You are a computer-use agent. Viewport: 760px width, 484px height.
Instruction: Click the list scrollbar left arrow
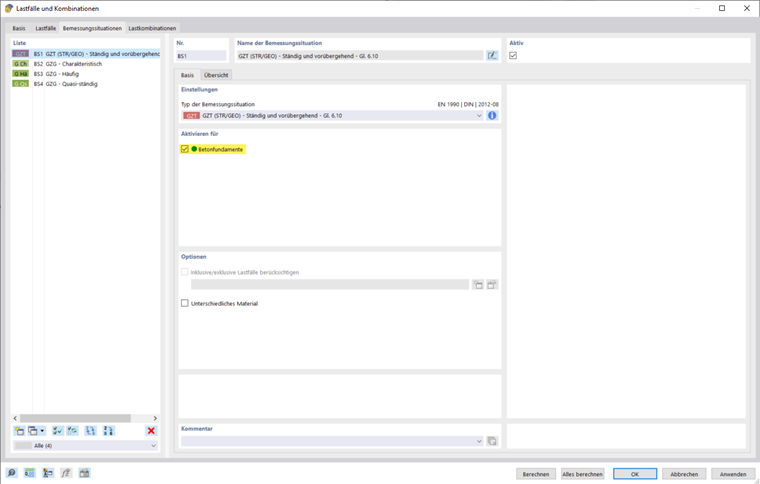(x=15, y=418)
